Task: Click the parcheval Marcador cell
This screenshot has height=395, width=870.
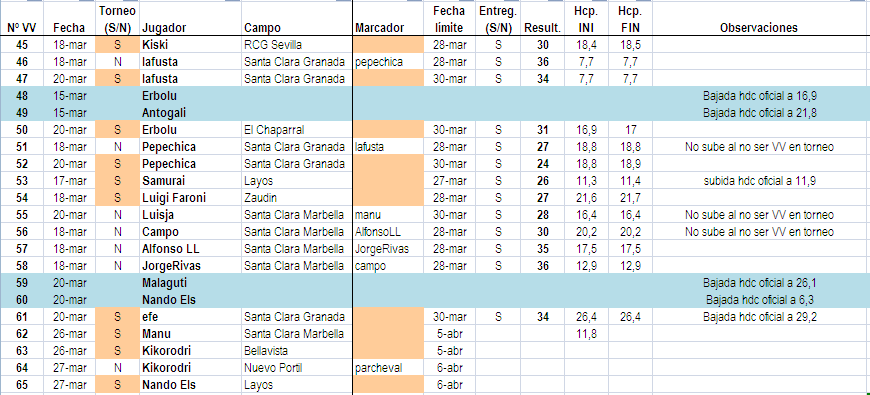Action: 388,368
